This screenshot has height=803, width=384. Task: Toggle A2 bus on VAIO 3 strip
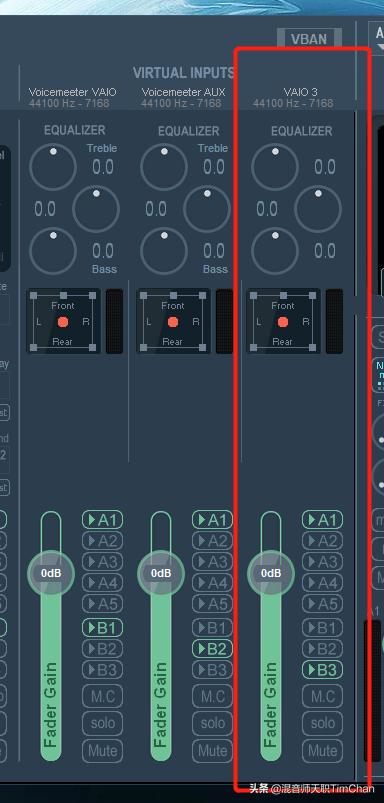(323, 541)
